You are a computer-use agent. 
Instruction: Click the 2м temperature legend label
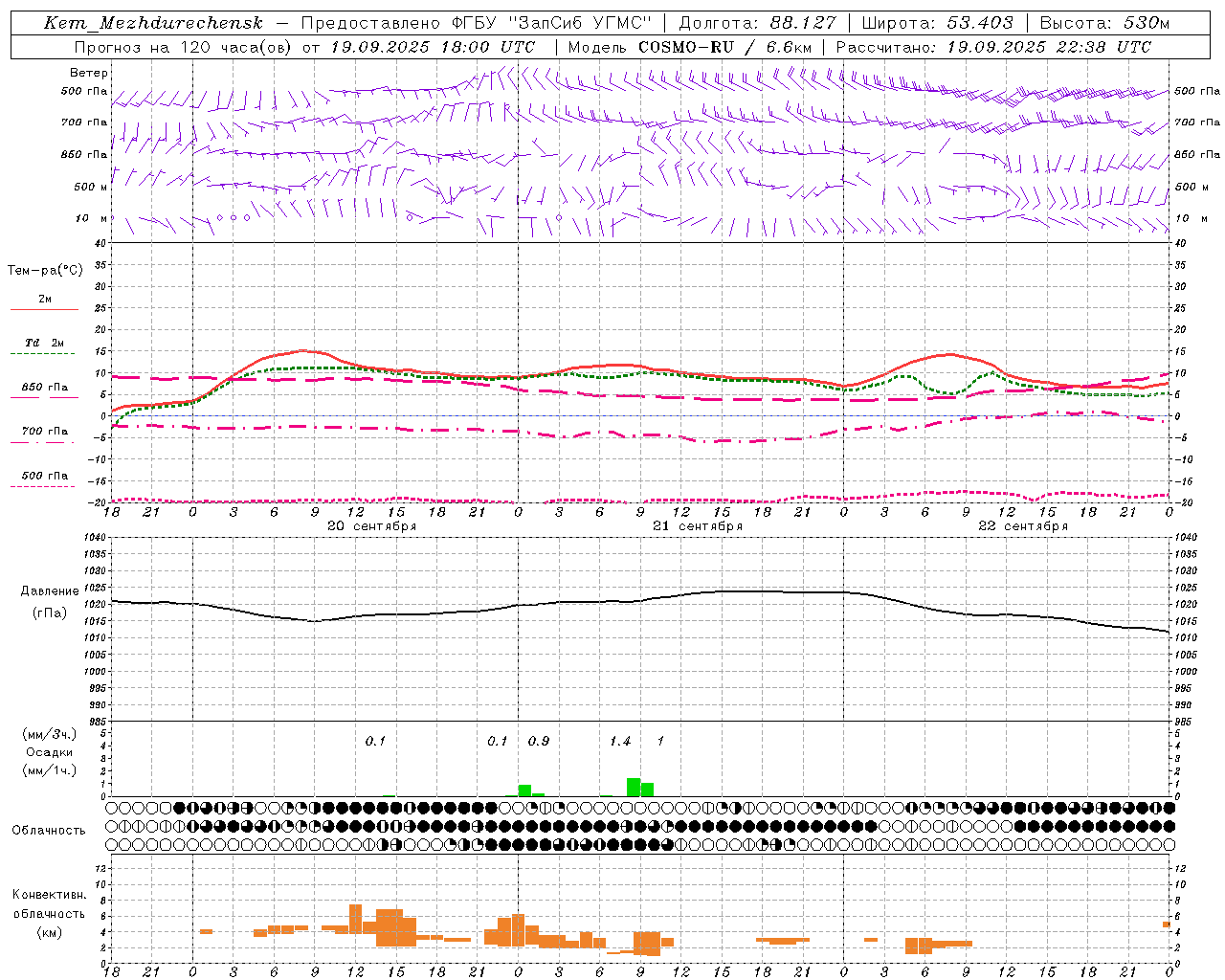tap(45, 299)
